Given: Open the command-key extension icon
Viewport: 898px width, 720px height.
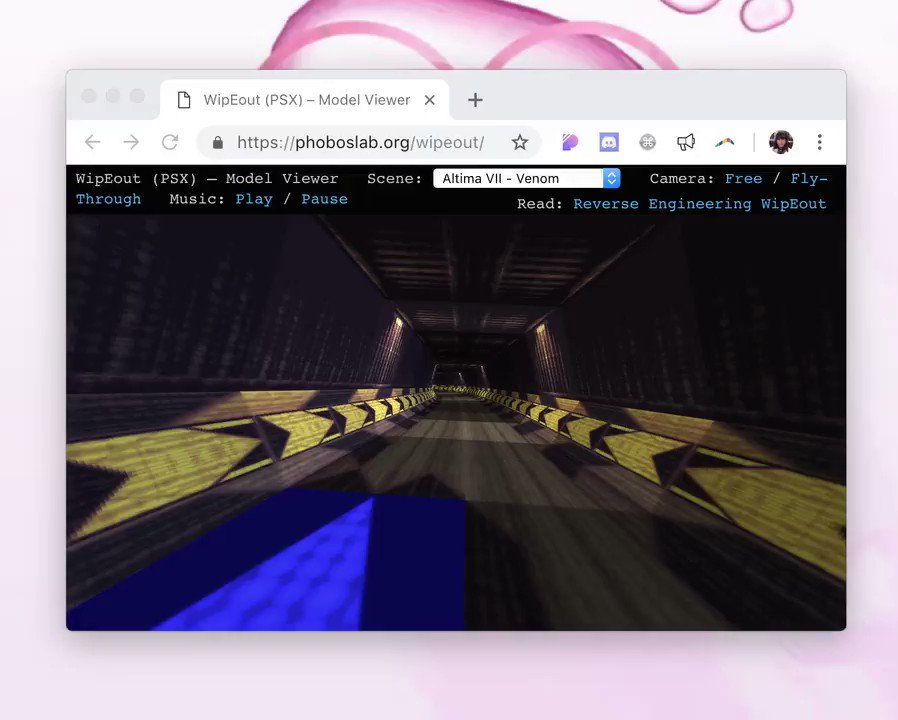Looking at the screenshot, I should [x=647, y=142].
